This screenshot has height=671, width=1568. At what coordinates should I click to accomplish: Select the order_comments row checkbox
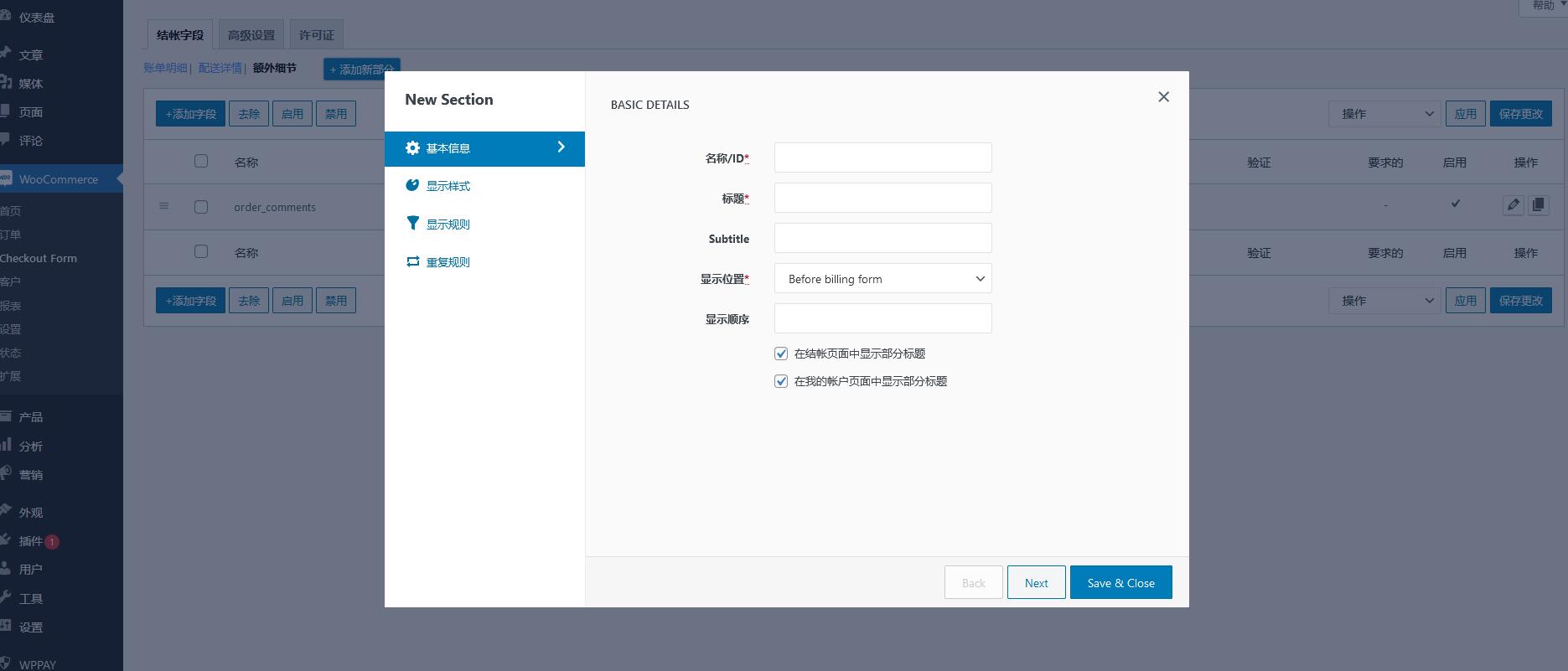(x=201, y=207)
